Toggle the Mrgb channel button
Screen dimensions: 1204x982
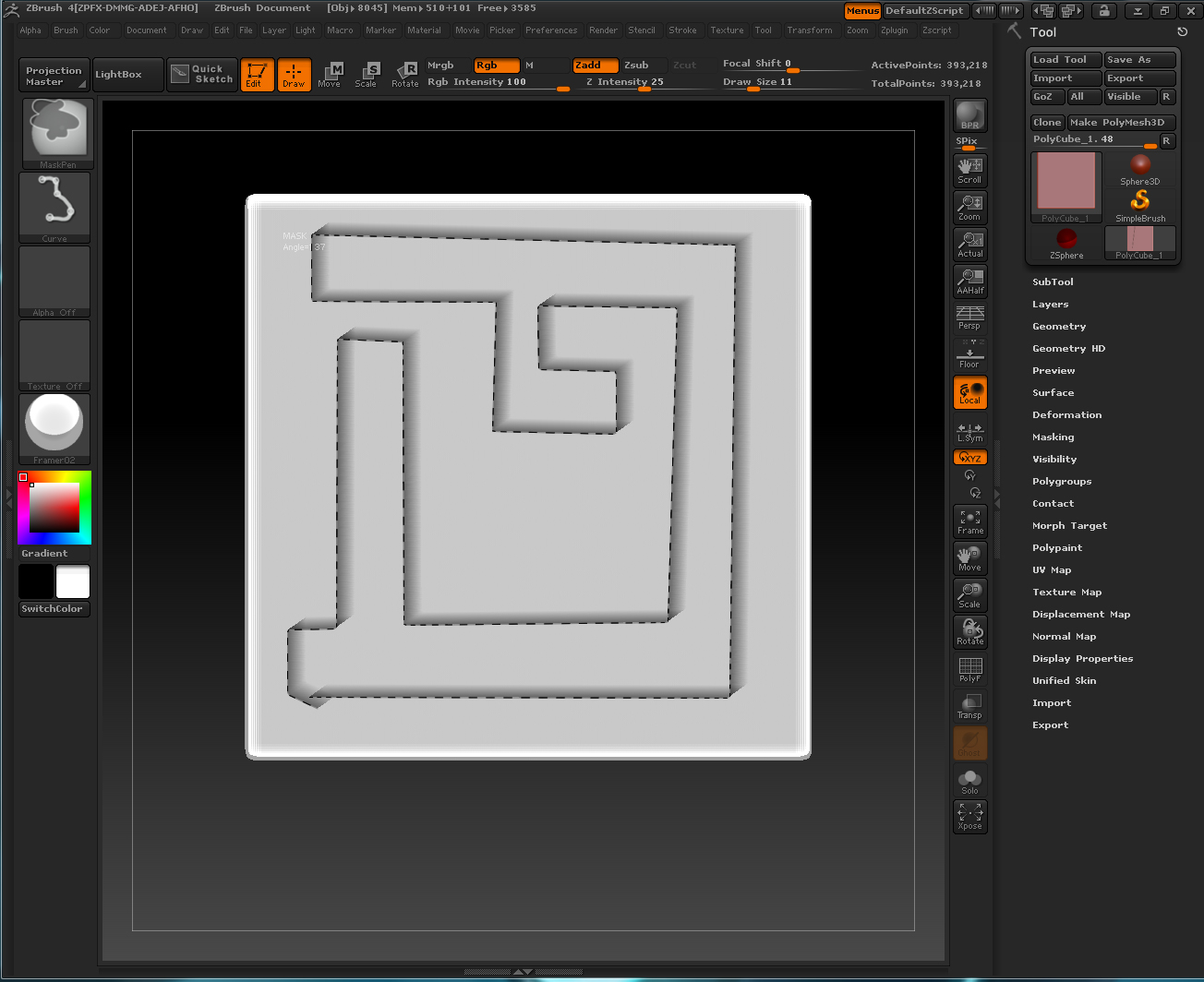pyautogui.click(x=447, y=66)
